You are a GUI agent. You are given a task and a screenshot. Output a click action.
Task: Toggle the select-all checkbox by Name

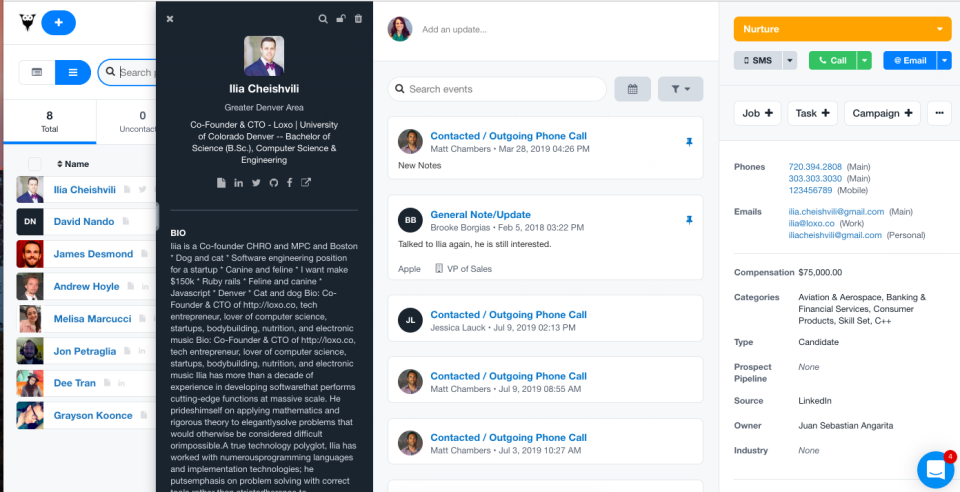coord(35,164)
